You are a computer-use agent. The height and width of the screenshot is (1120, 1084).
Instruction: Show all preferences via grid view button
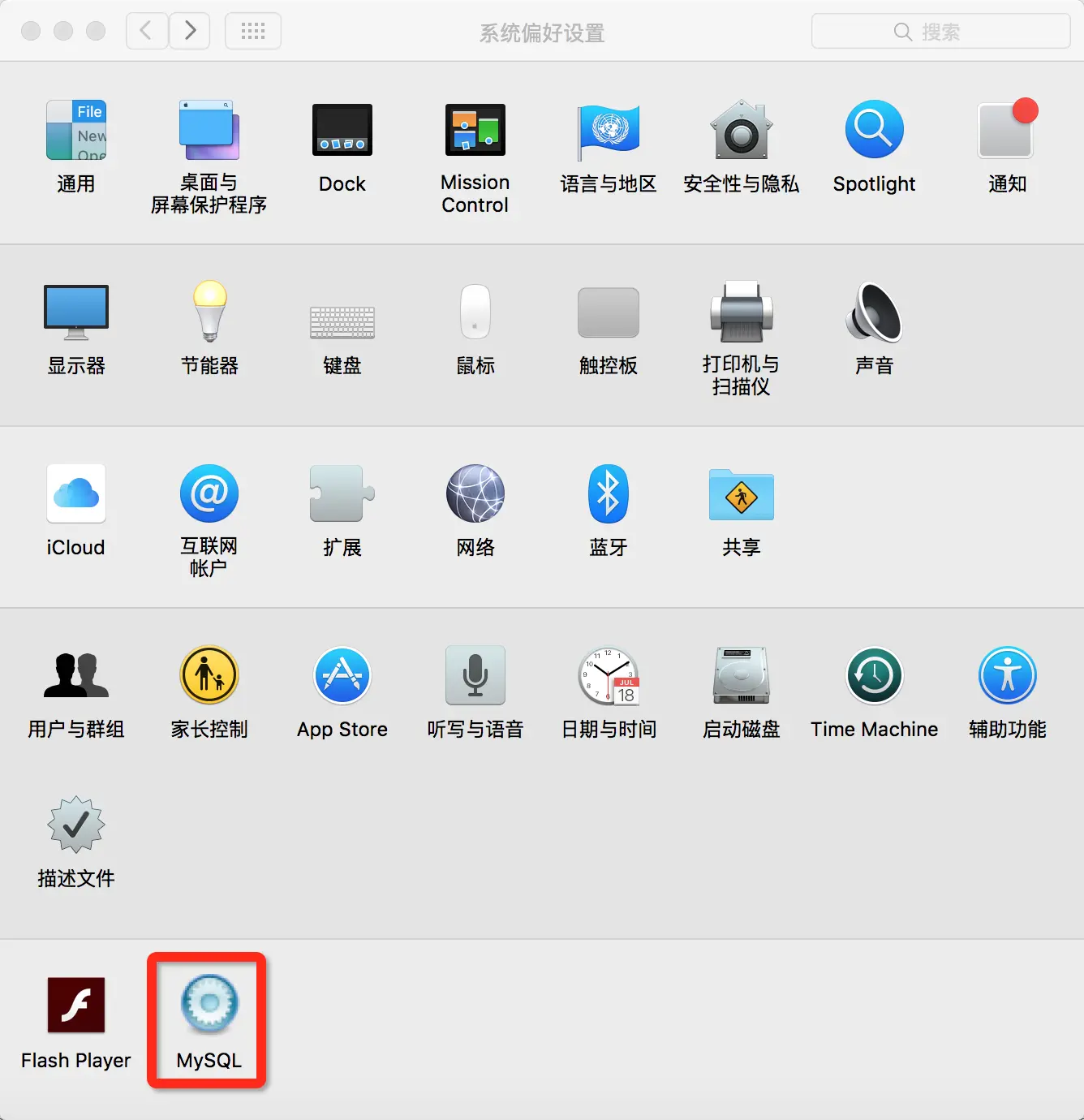coord(252,31)
